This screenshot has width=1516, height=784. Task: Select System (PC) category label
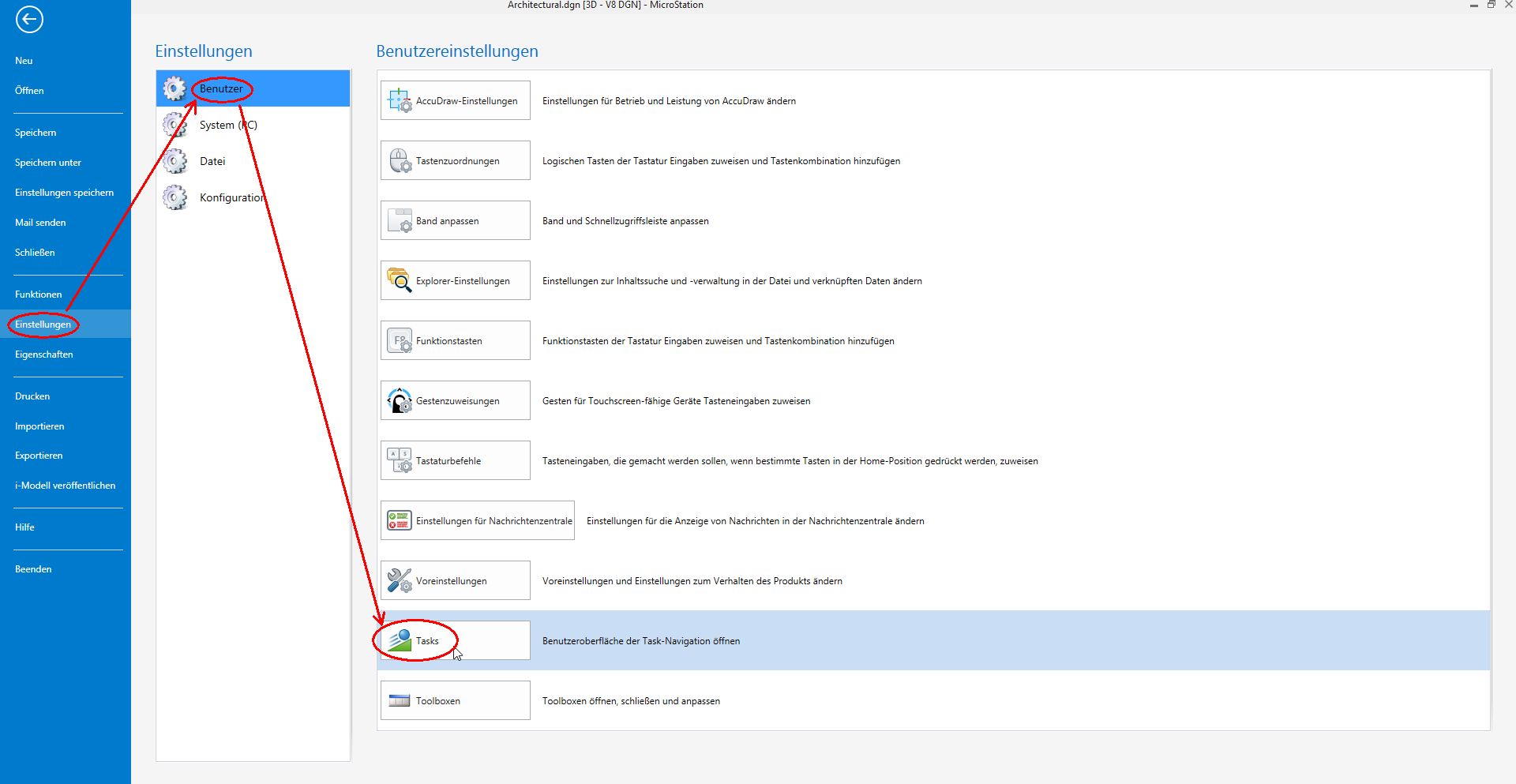tap(228, 125)
